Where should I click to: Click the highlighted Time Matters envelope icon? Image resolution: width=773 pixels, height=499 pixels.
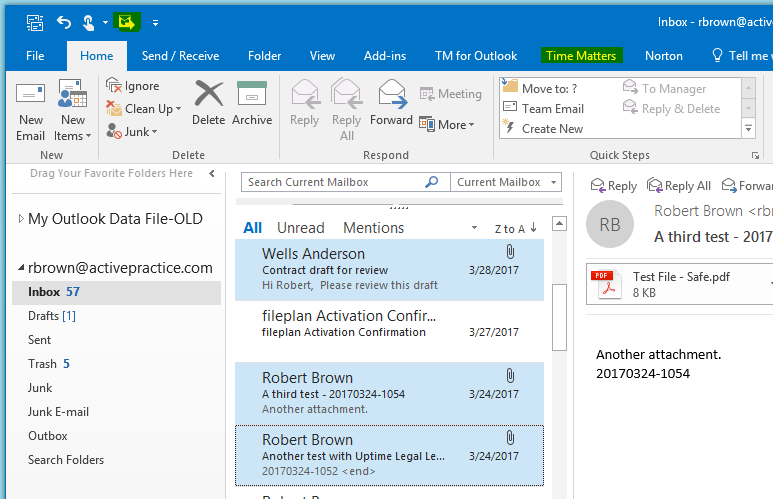coord(127,22)
